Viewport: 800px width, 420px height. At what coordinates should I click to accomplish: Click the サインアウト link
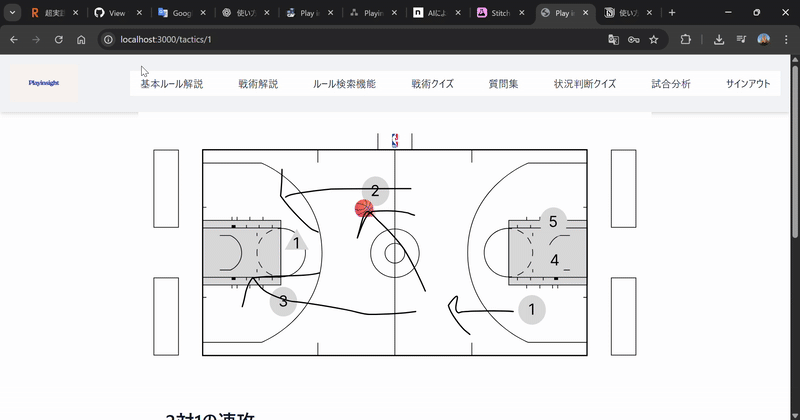point(750,84)
